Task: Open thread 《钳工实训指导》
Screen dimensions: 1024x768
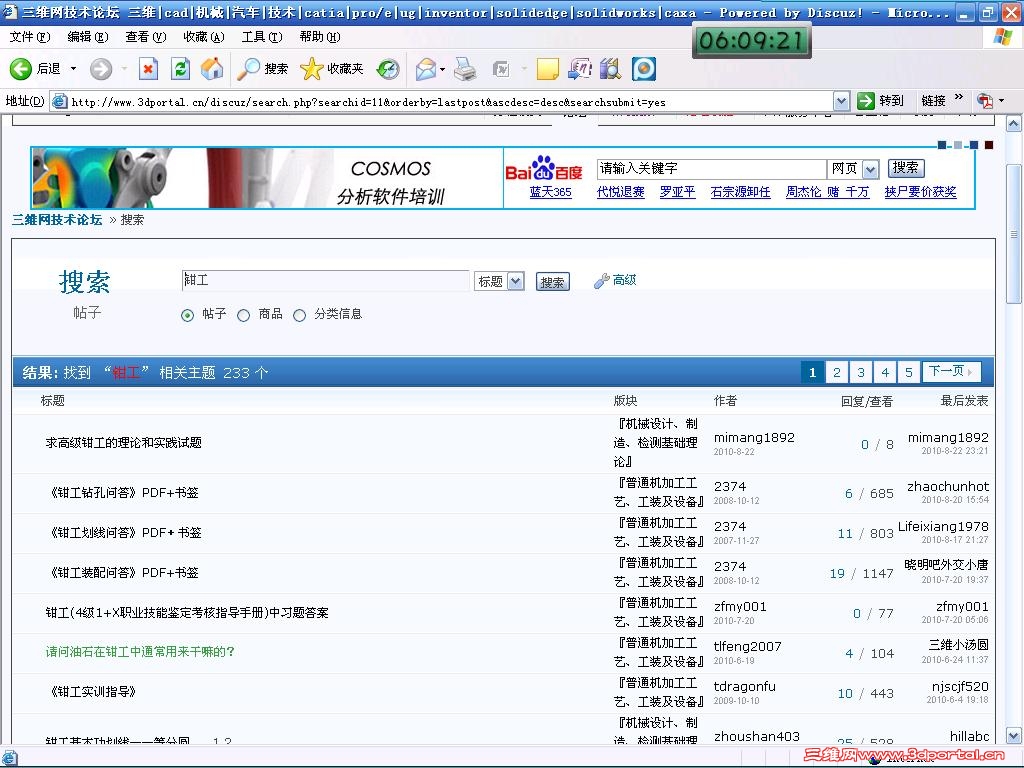Action: tap(93, 692)
